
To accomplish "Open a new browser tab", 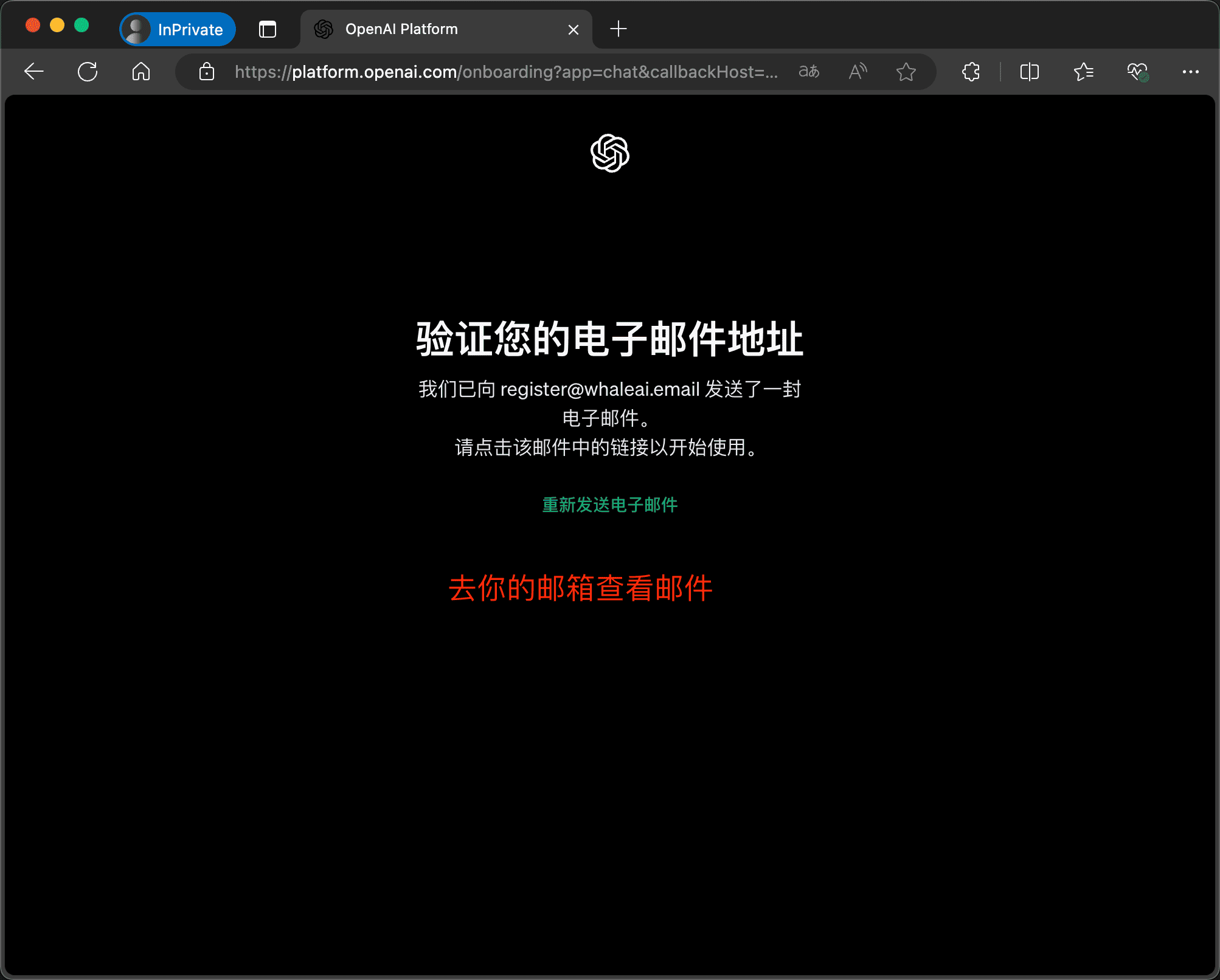I will tap(618, 29).
